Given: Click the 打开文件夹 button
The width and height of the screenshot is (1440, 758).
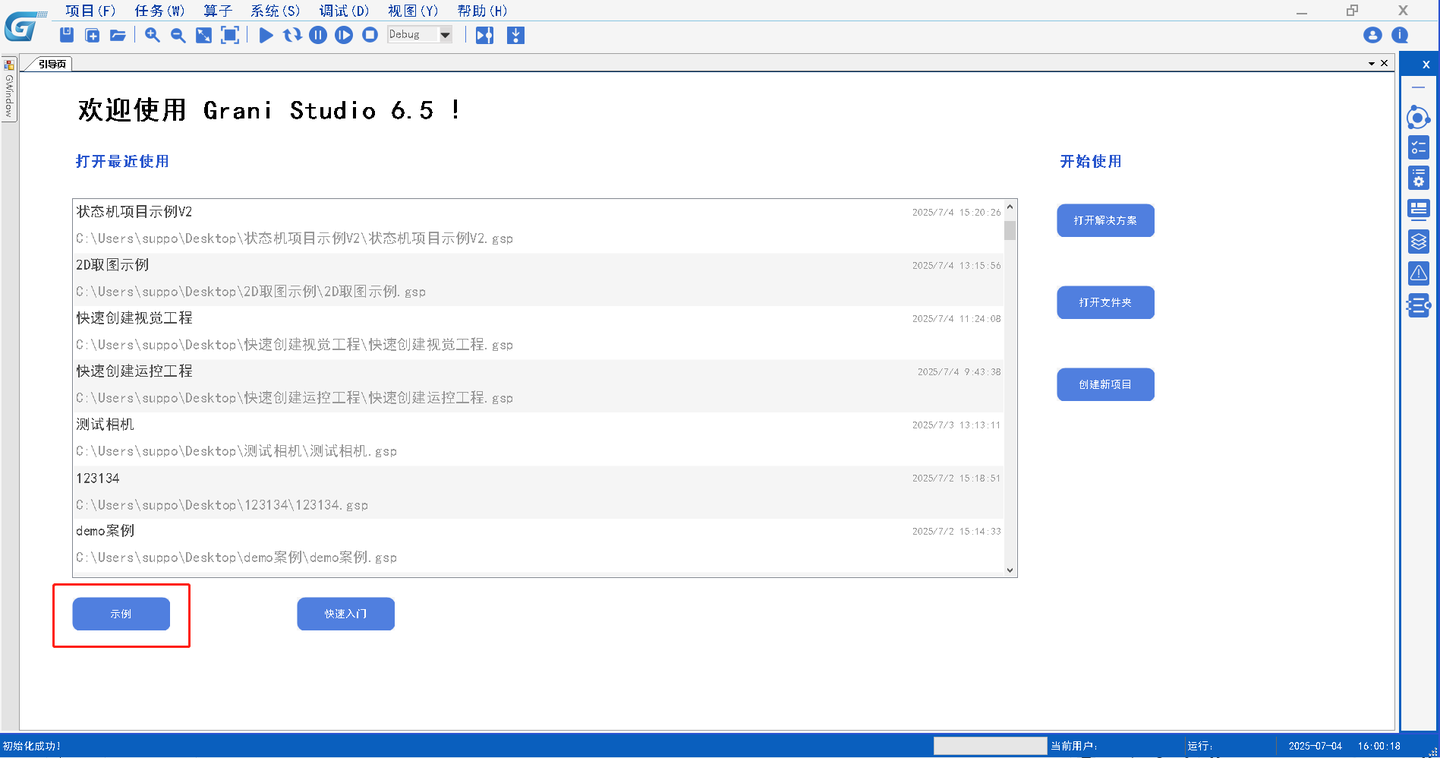Looking at the screenshot, I should point(1105,302).
